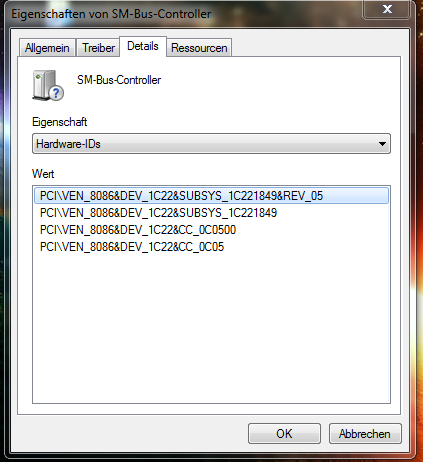Screen dimensions: 423x462
Task: Expand the Eigenschaft dropdown arrow
Action: click(382, 144)
